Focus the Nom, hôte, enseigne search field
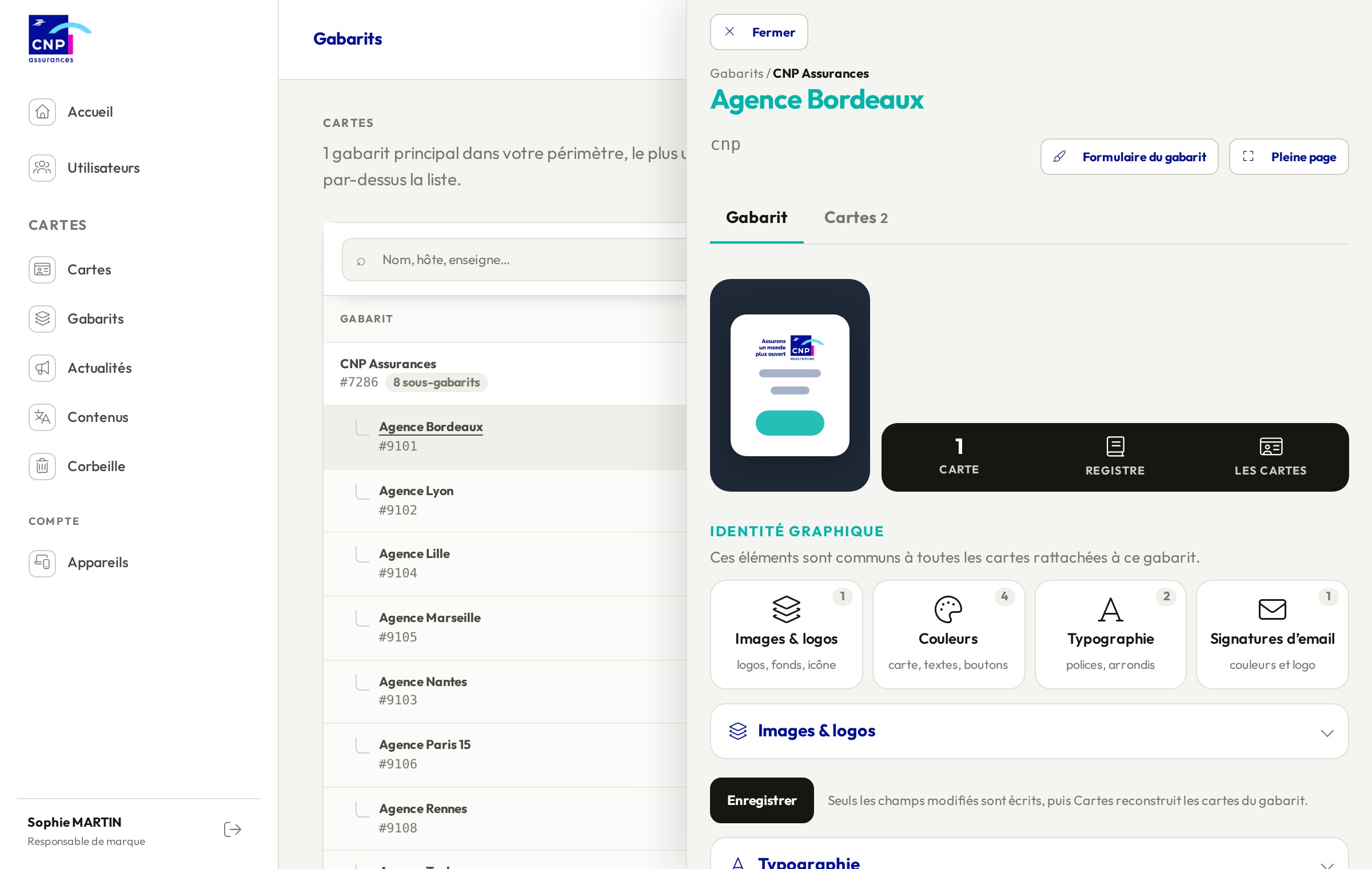This screenshot has height=869, width=1372. click(514, 260)
